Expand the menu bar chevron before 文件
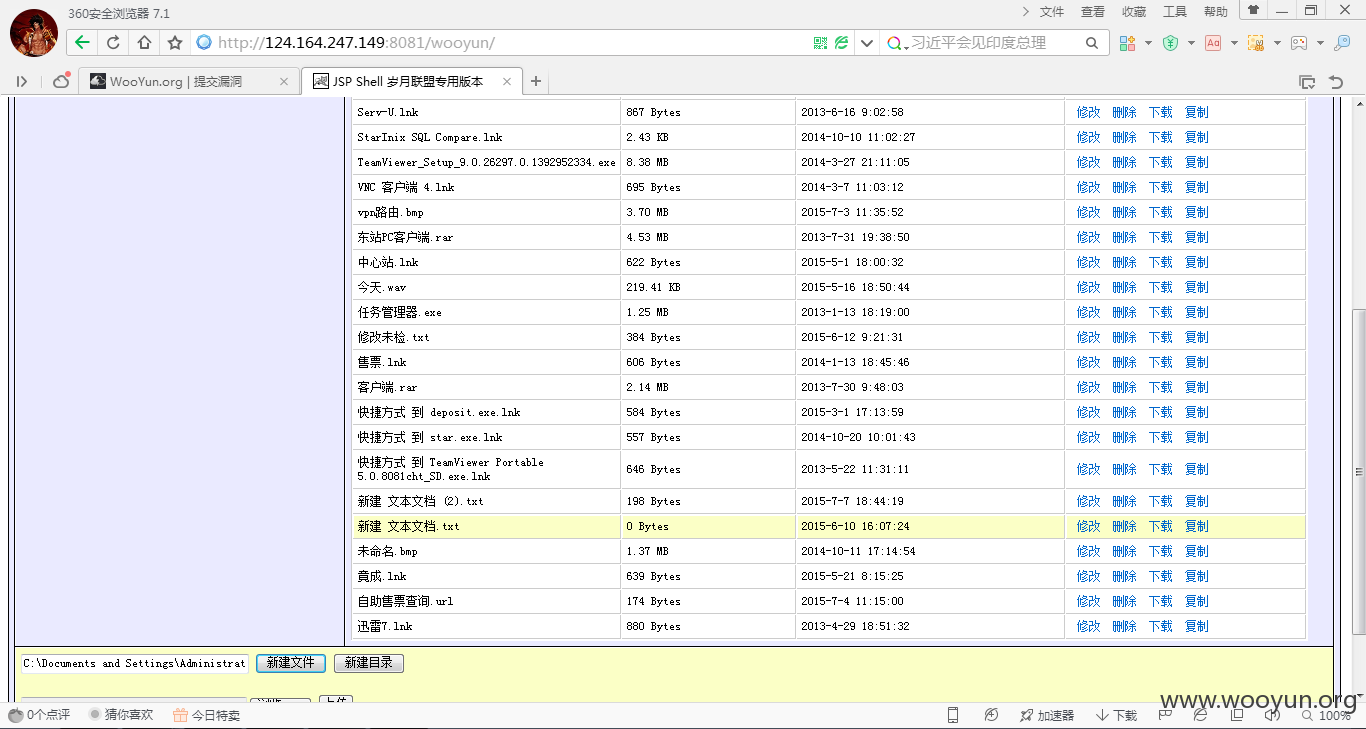 coord(1026,11)
